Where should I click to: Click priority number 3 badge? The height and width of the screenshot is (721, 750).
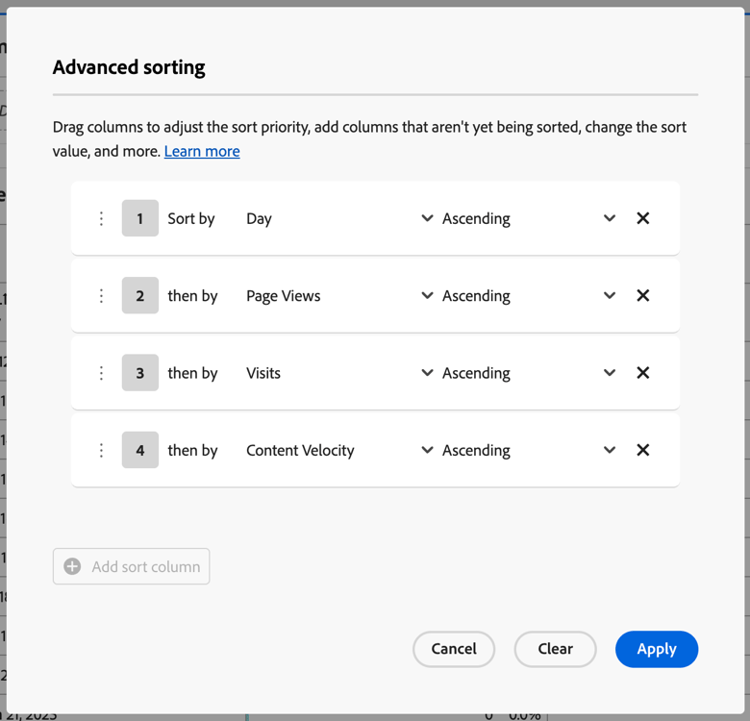pyautogui.click(x=140, y=373)
